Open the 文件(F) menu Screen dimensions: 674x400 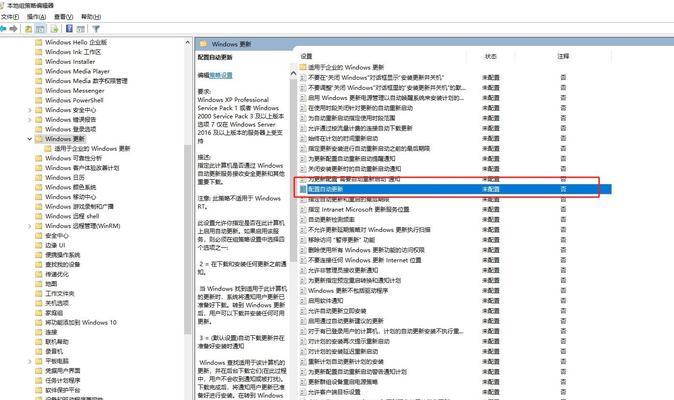[10, 17]
